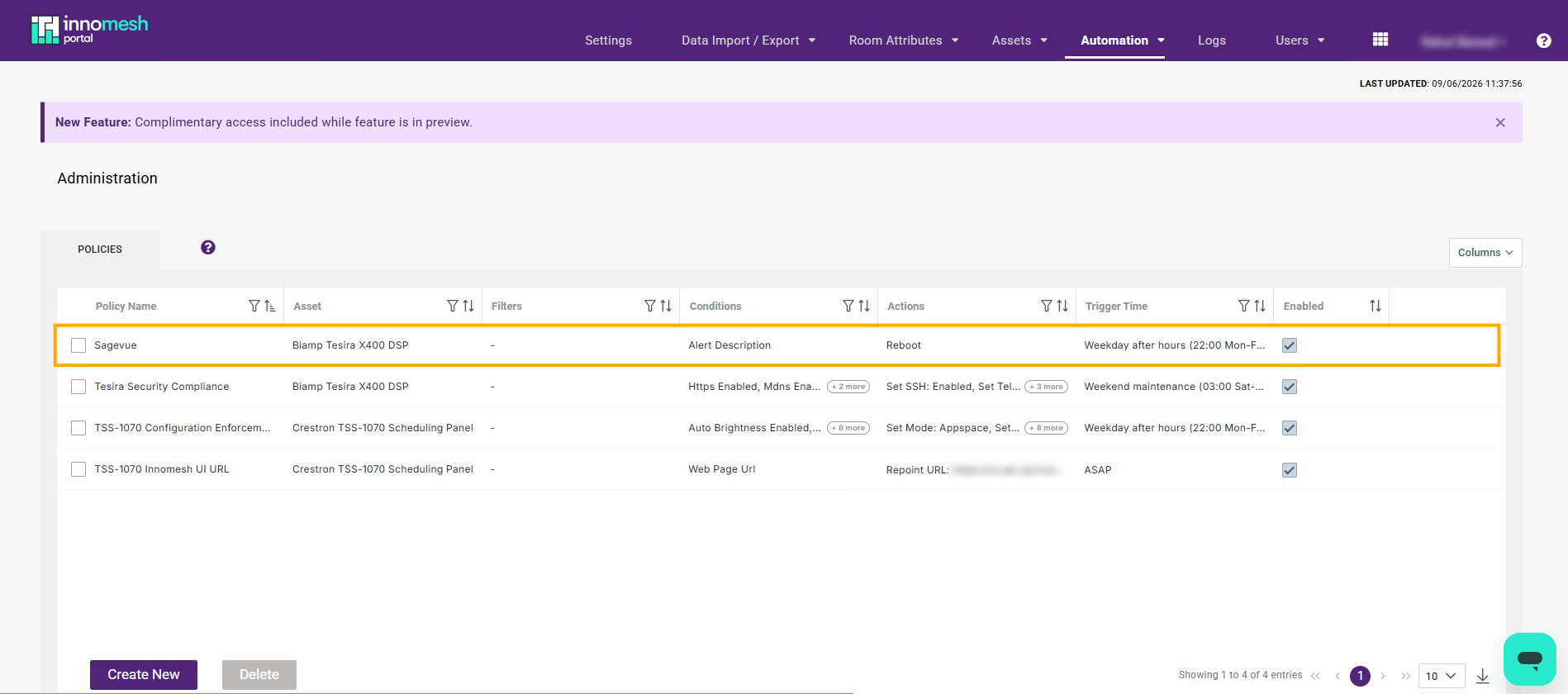This screenshot has width=1568, height=694.
Task: Open the Settings menu item
Action: (608, 40)
